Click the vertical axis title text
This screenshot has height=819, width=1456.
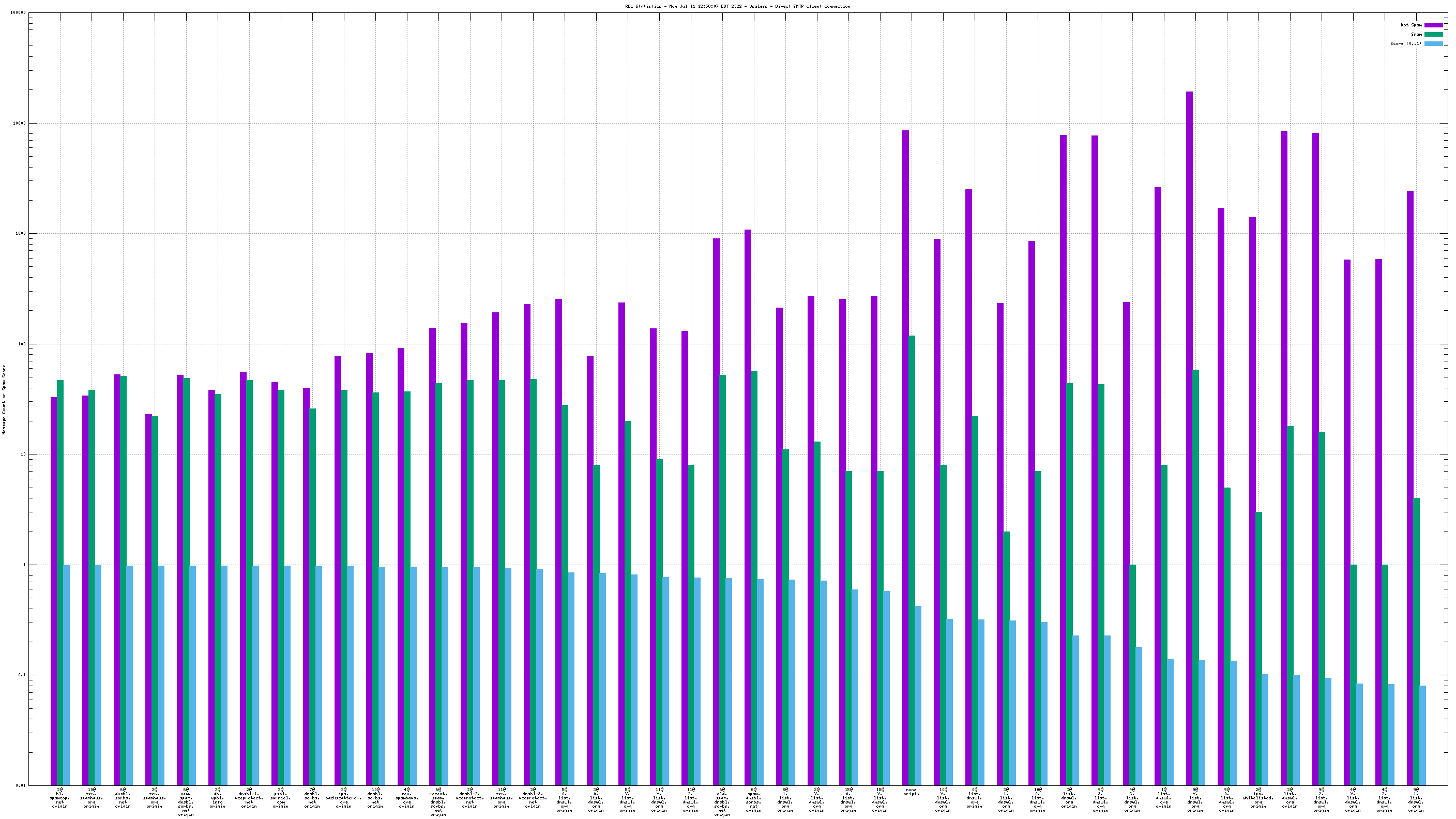(x=4, y=399)
